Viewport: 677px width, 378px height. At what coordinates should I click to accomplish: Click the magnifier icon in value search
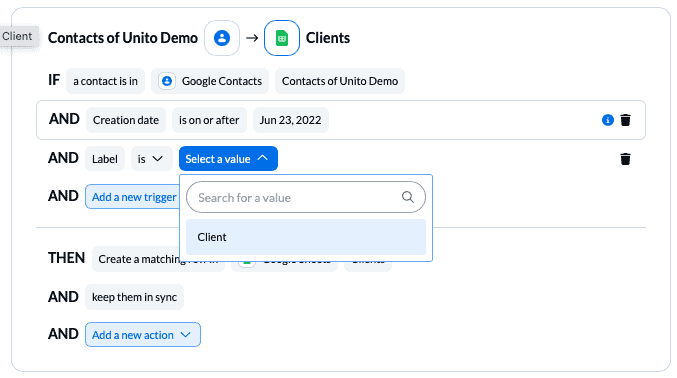(408, 197)
